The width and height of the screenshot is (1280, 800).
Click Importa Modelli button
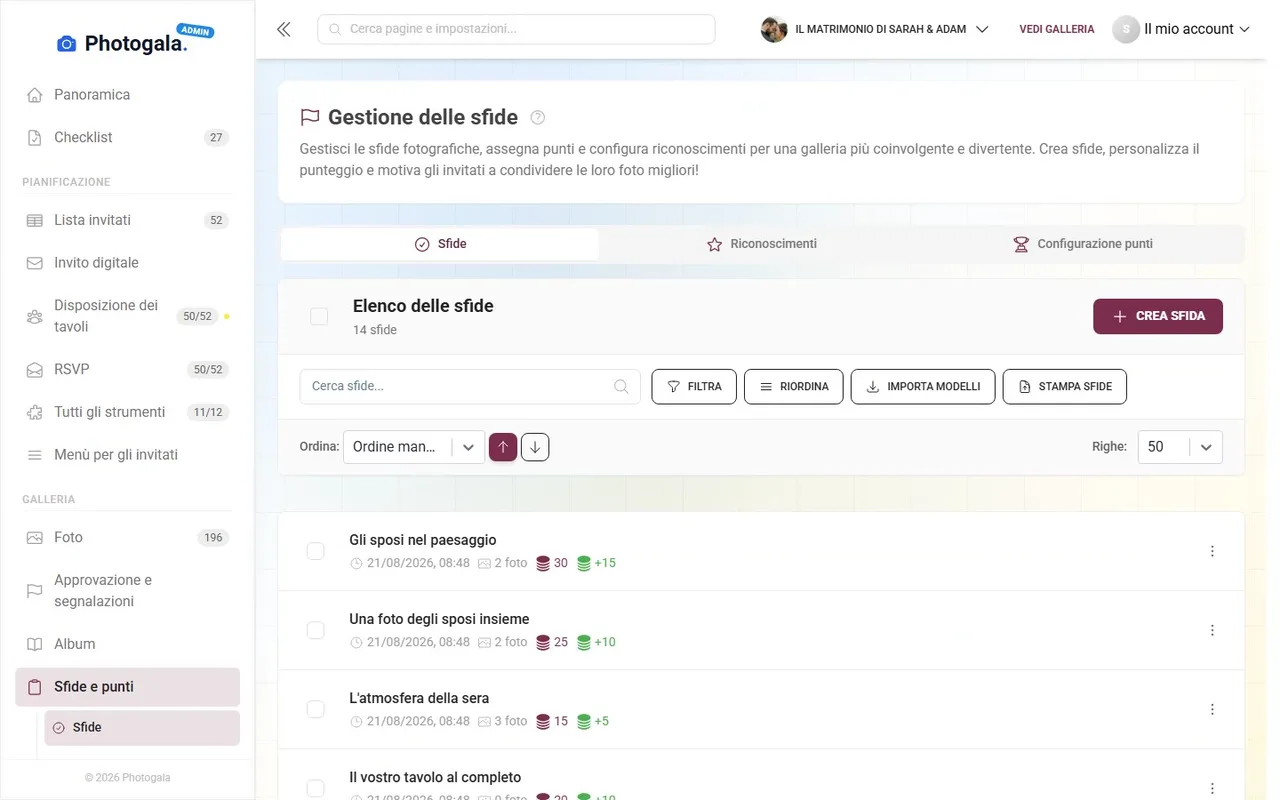923,387
